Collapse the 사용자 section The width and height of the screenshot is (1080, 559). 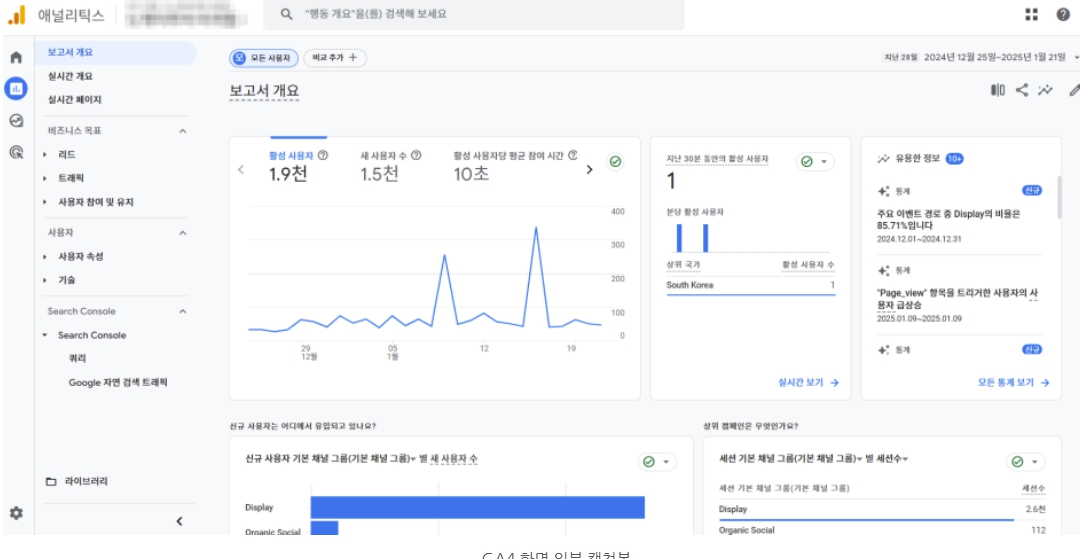[x=183, y=233]
